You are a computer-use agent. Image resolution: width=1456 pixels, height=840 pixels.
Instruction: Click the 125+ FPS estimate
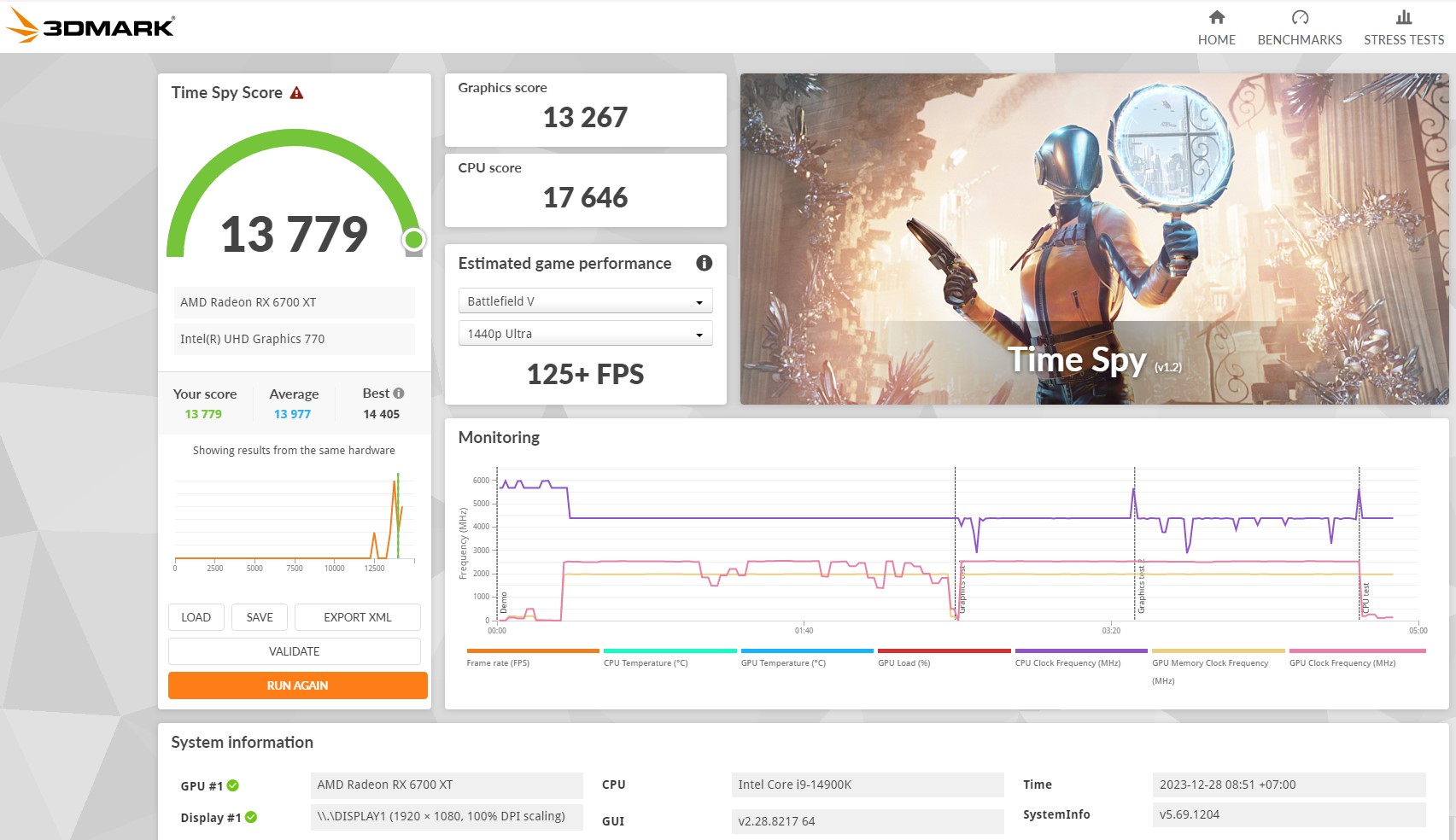tap(585, 374)
